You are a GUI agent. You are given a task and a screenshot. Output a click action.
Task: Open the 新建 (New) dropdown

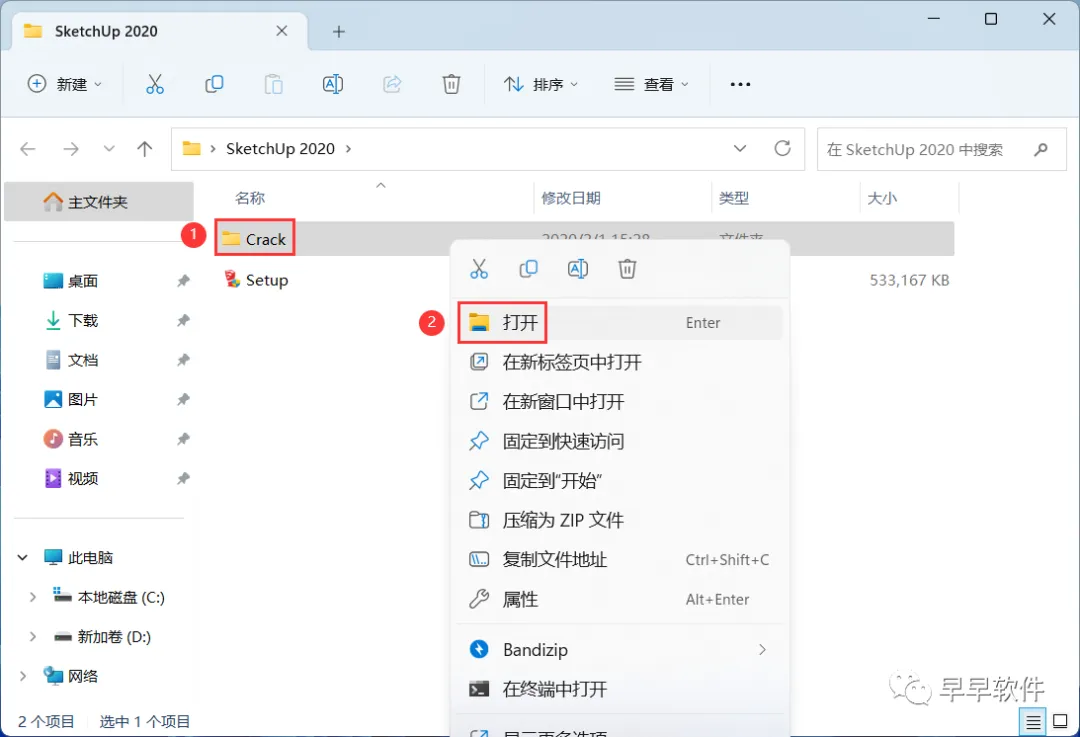(x=65, y=84)
